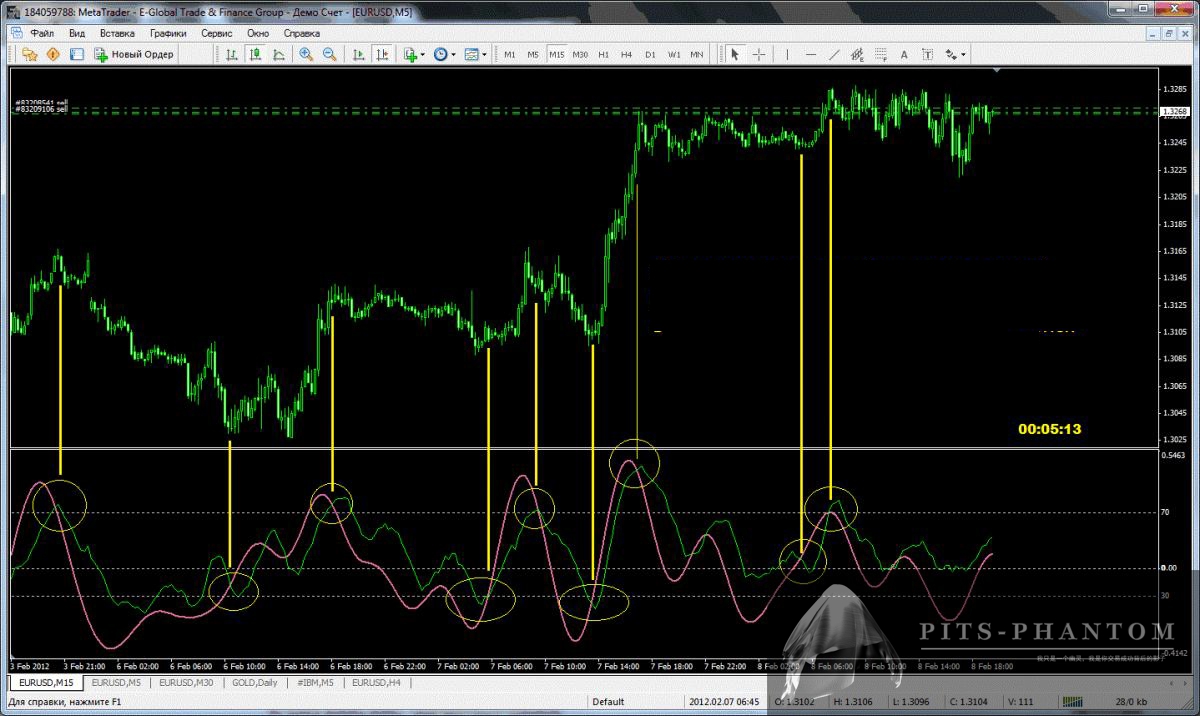Open the Вставка menu
Viewport: 1200px width, 716px height.
(x=117, y=33)
